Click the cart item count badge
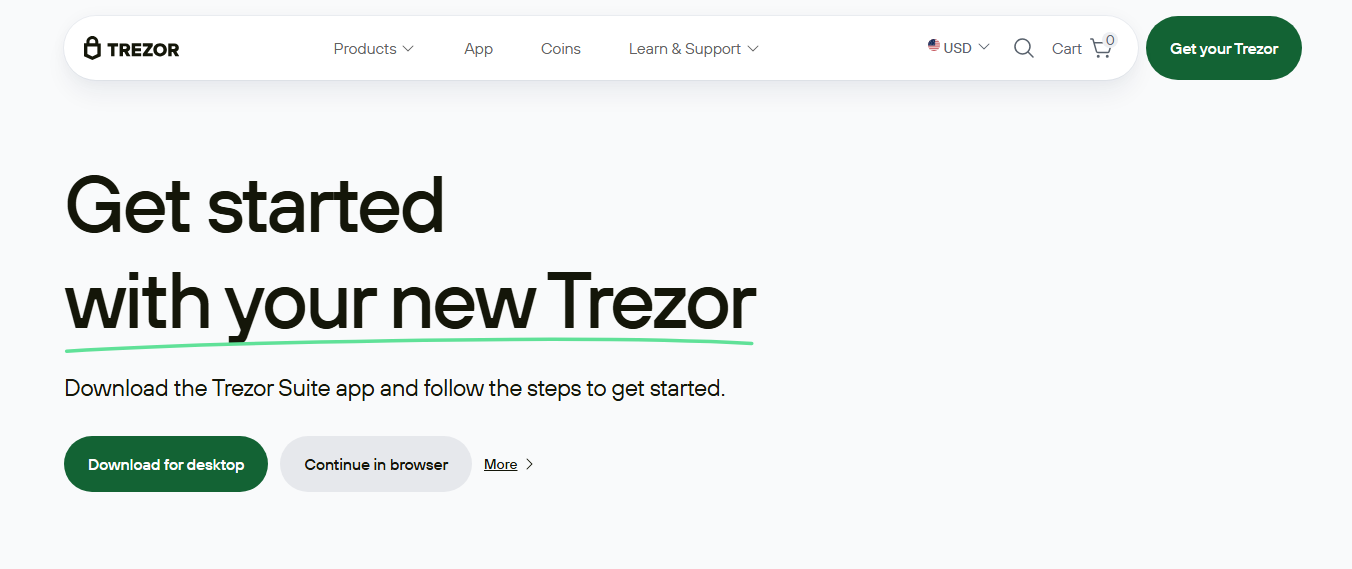 click(x=1110, y=40)
